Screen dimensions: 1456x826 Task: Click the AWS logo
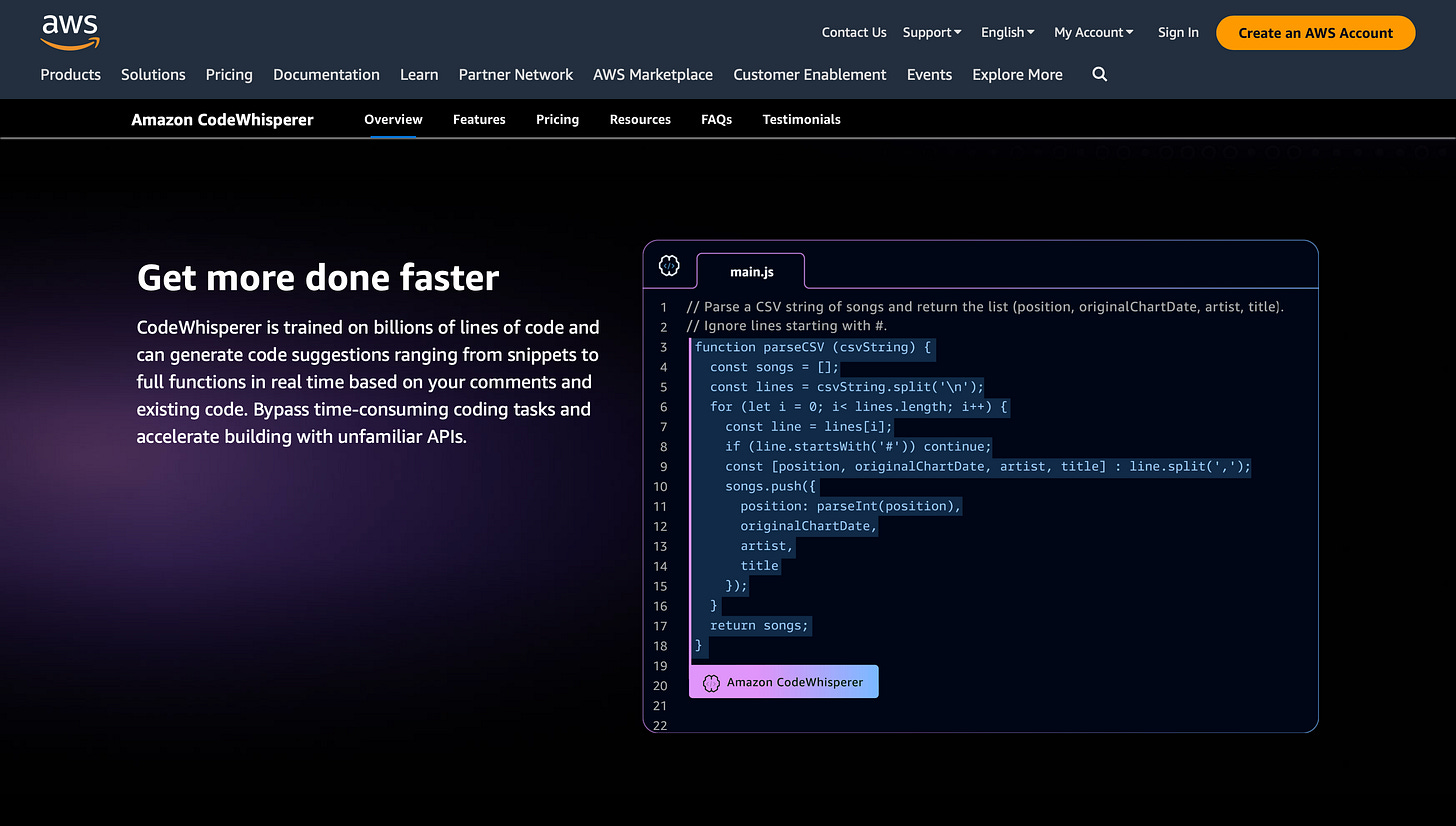pyautogui.click(x=70, y=32)
